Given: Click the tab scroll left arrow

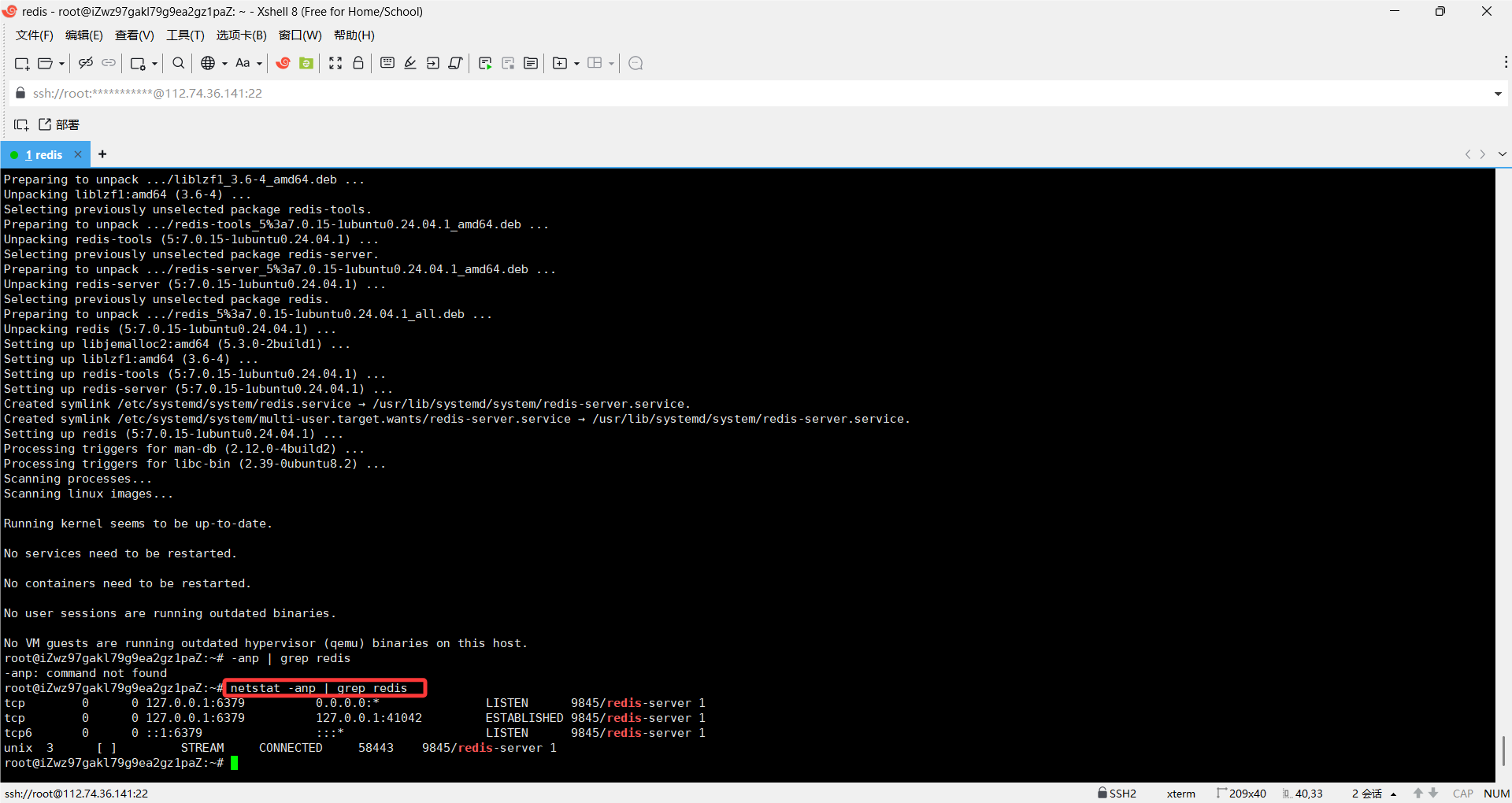Looking at the screenshot, I should [x=1468, y=154].
